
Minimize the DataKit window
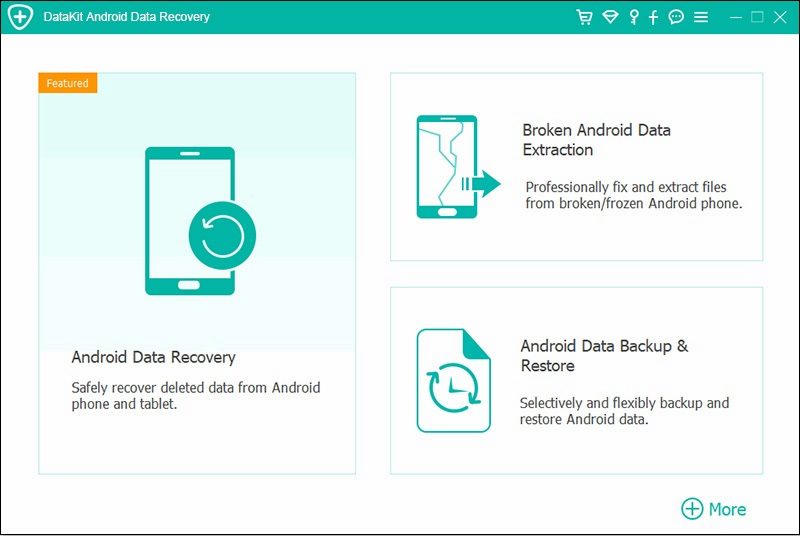click(736, 17)
